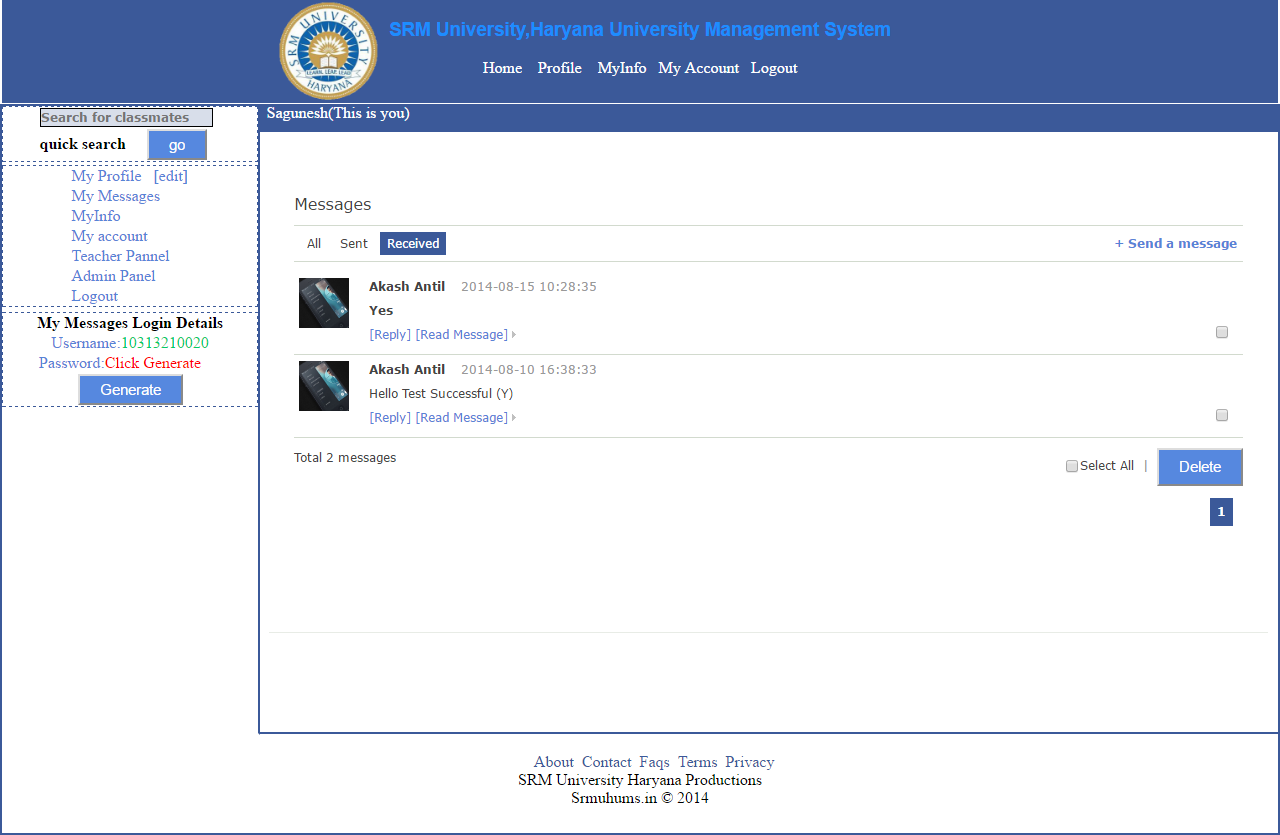Open the Terms footer link
This screenshot has width=1280, height=835.
698,762
